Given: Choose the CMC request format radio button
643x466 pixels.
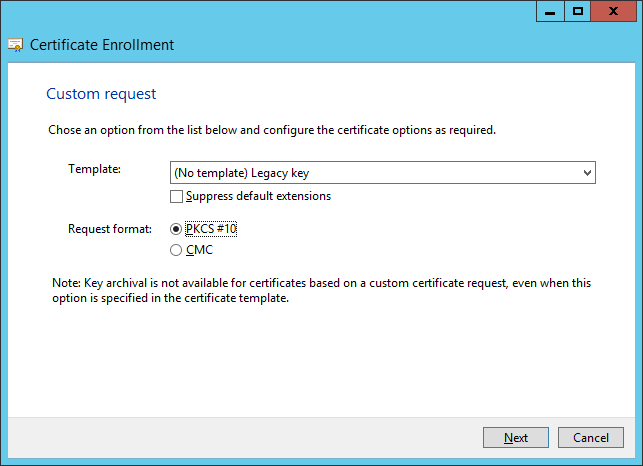Looking at the screenshot, I should coord(177,250).
